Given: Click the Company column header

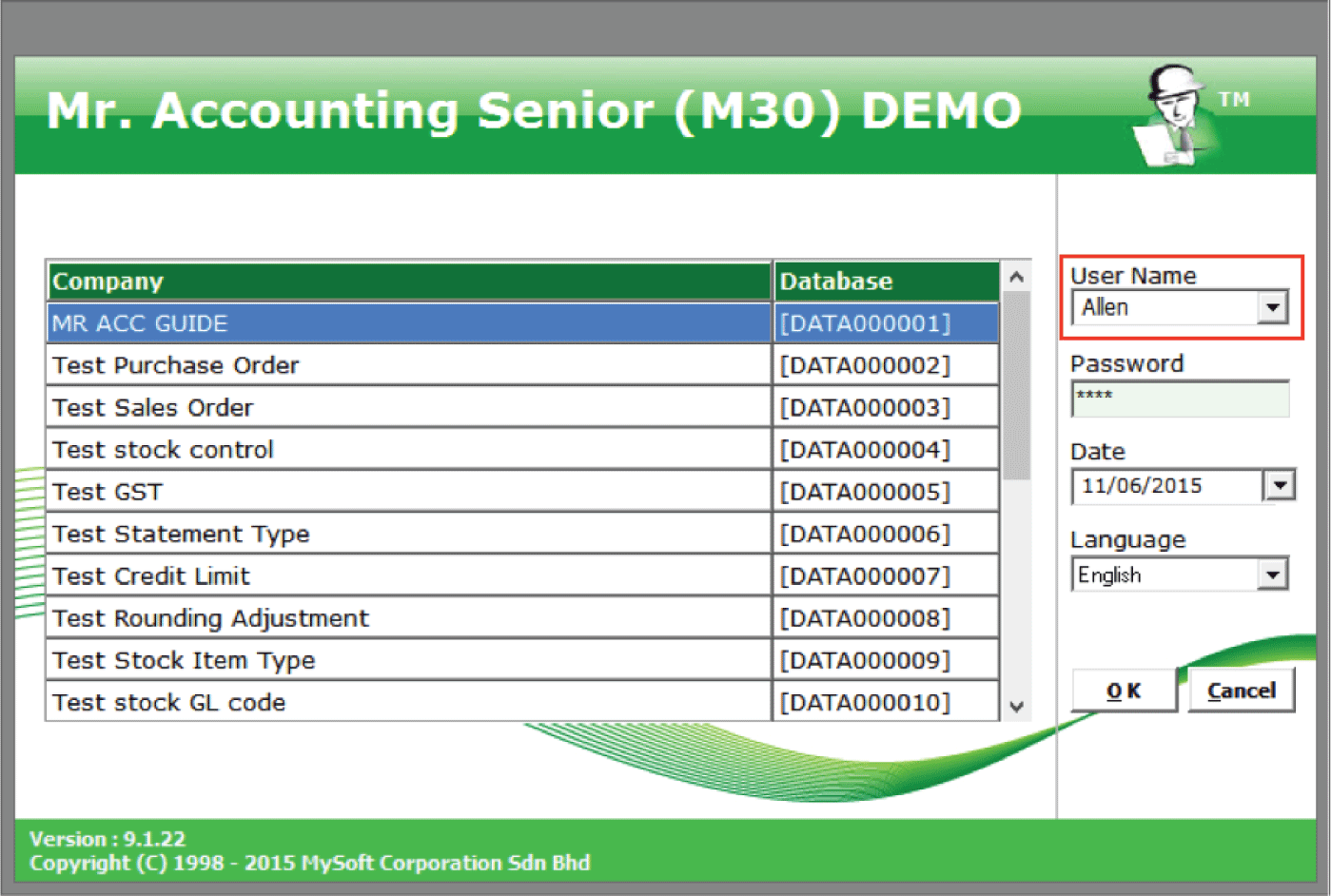Looking at the screenshot, I should [409, 282].
